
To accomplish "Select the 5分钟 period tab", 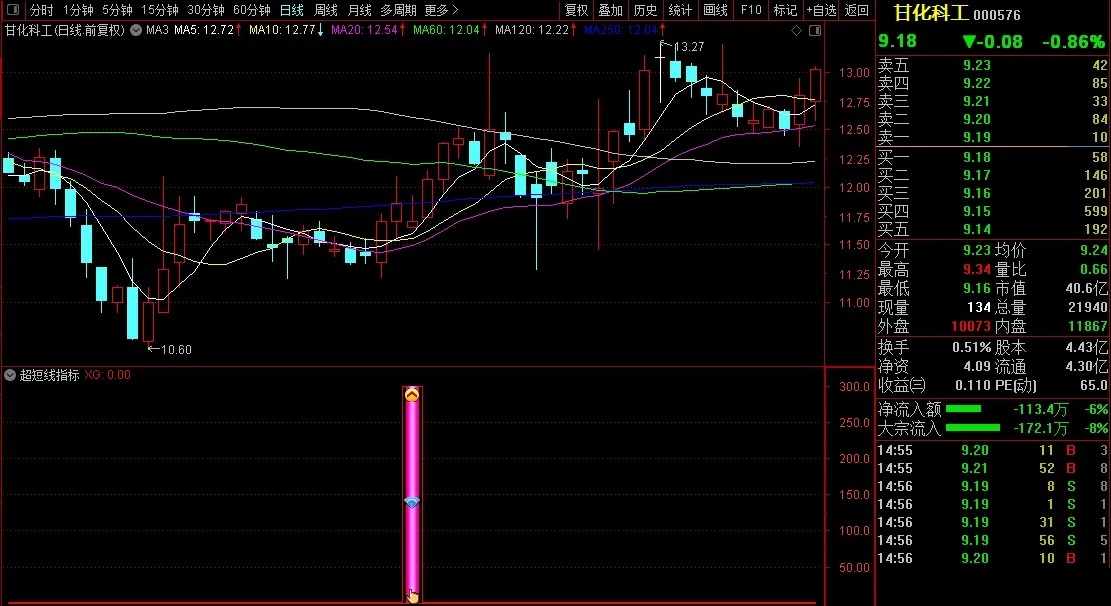I will [117, 10].
